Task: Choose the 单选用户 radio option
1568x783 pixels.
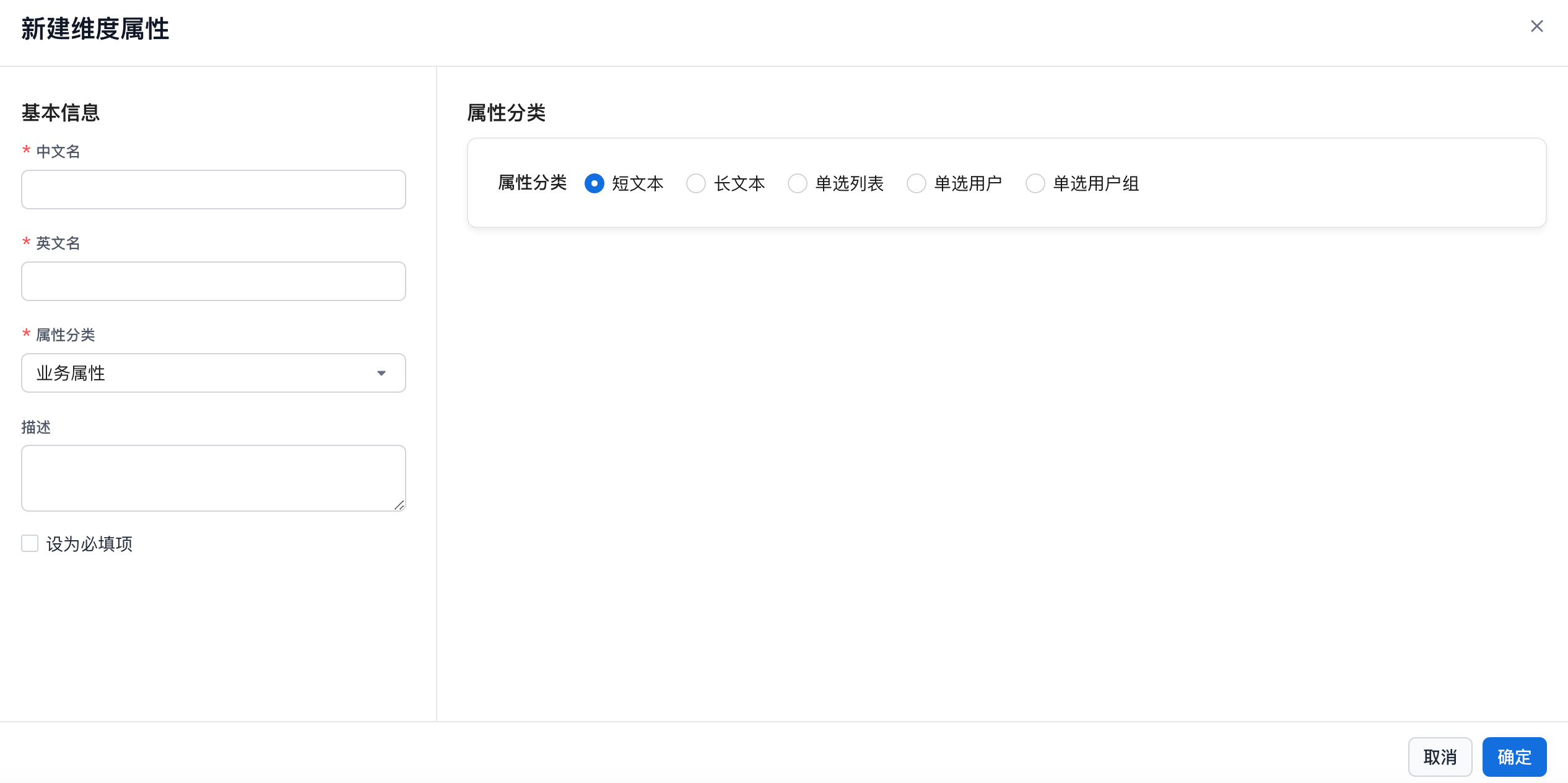Action: point(917,183)
